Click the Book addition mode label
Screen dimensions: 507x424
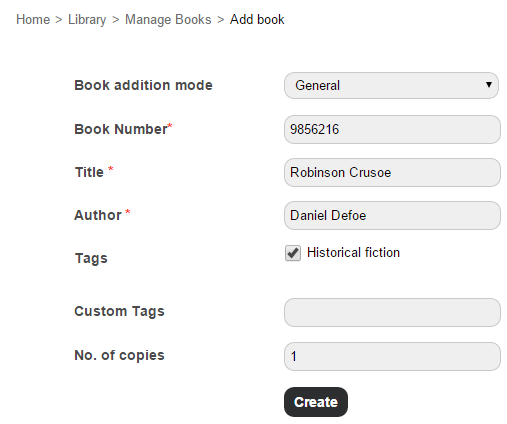[x=143, y=85]
